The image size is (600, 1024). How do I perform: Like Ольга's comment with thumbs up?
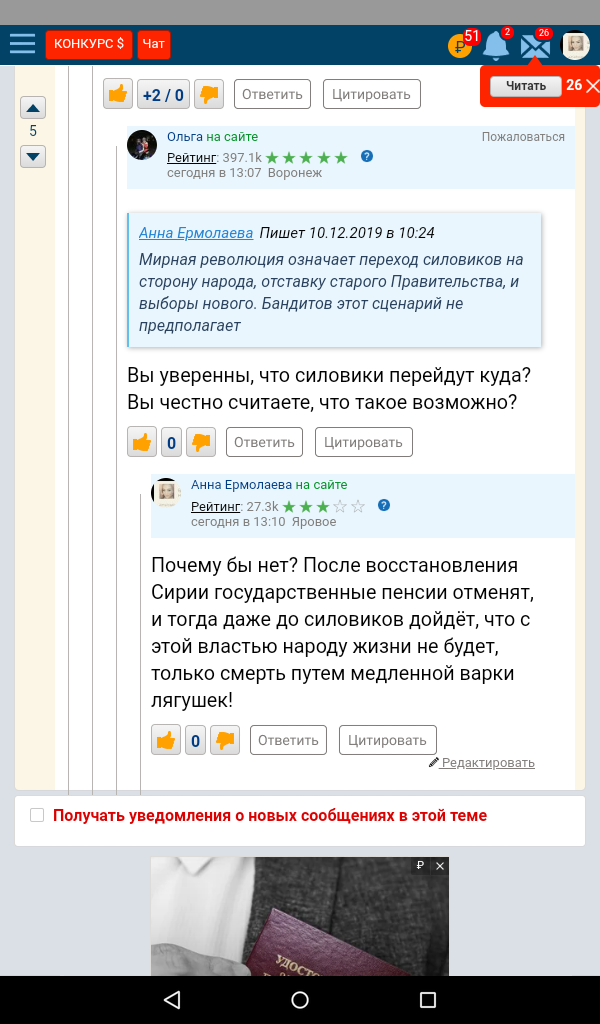pyautogui.click(x=142, y=441)
